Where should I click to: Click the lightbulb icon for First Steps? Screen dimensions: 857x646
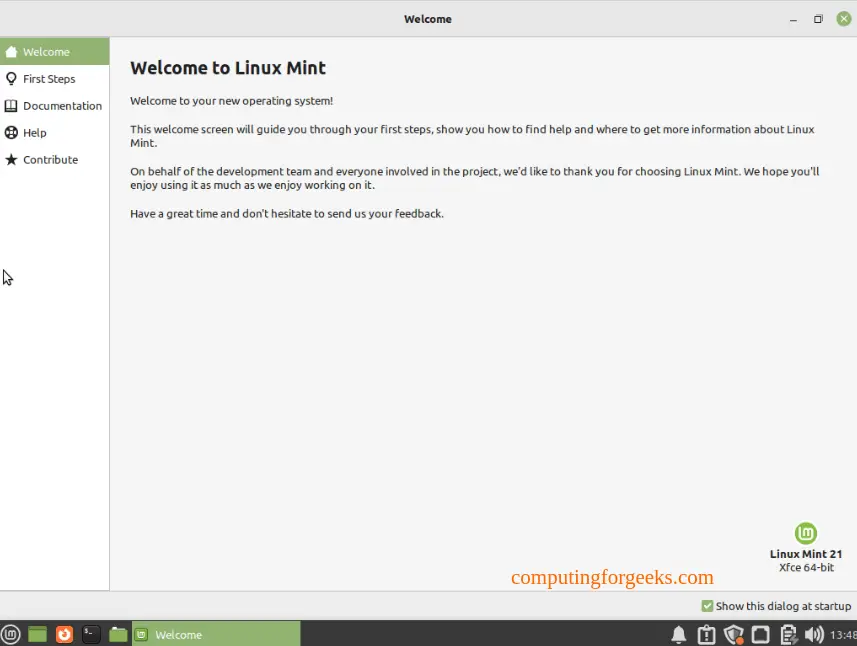pos(11,79)
